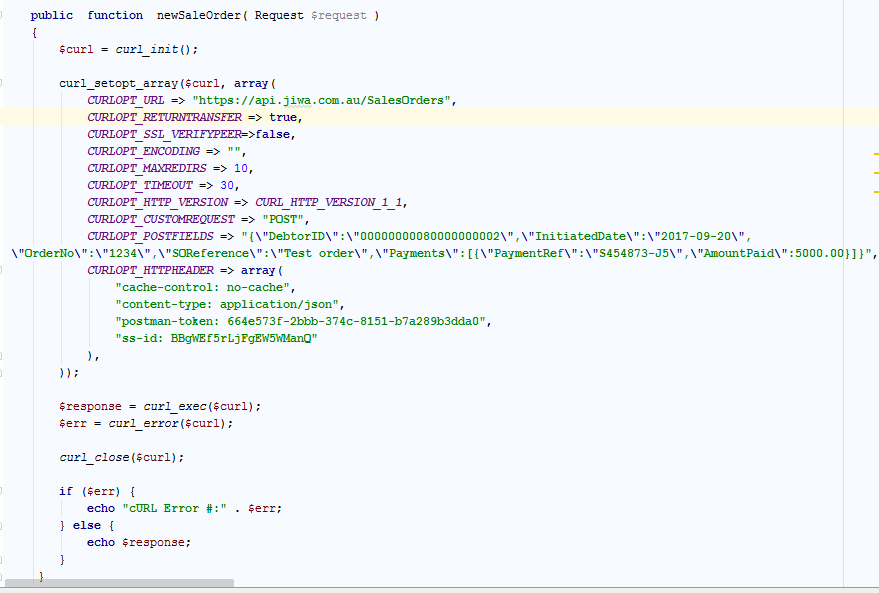Click the 'https://api.jiwa.com.au/SalesOrders' URL string
Viewport: 879px width, 593px height.
click(321, 100)
